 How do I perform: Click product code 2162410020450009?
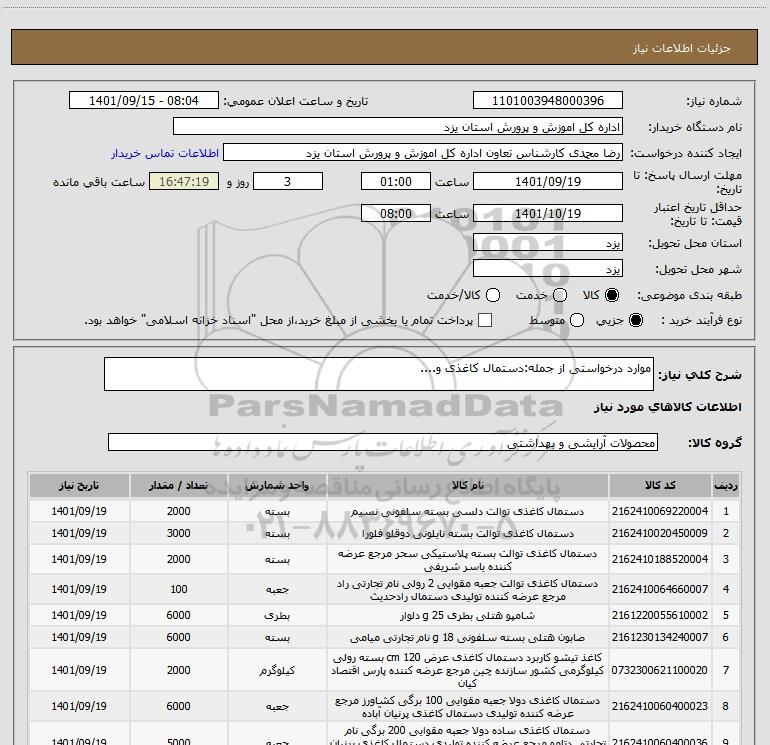[x=660, y=533]
